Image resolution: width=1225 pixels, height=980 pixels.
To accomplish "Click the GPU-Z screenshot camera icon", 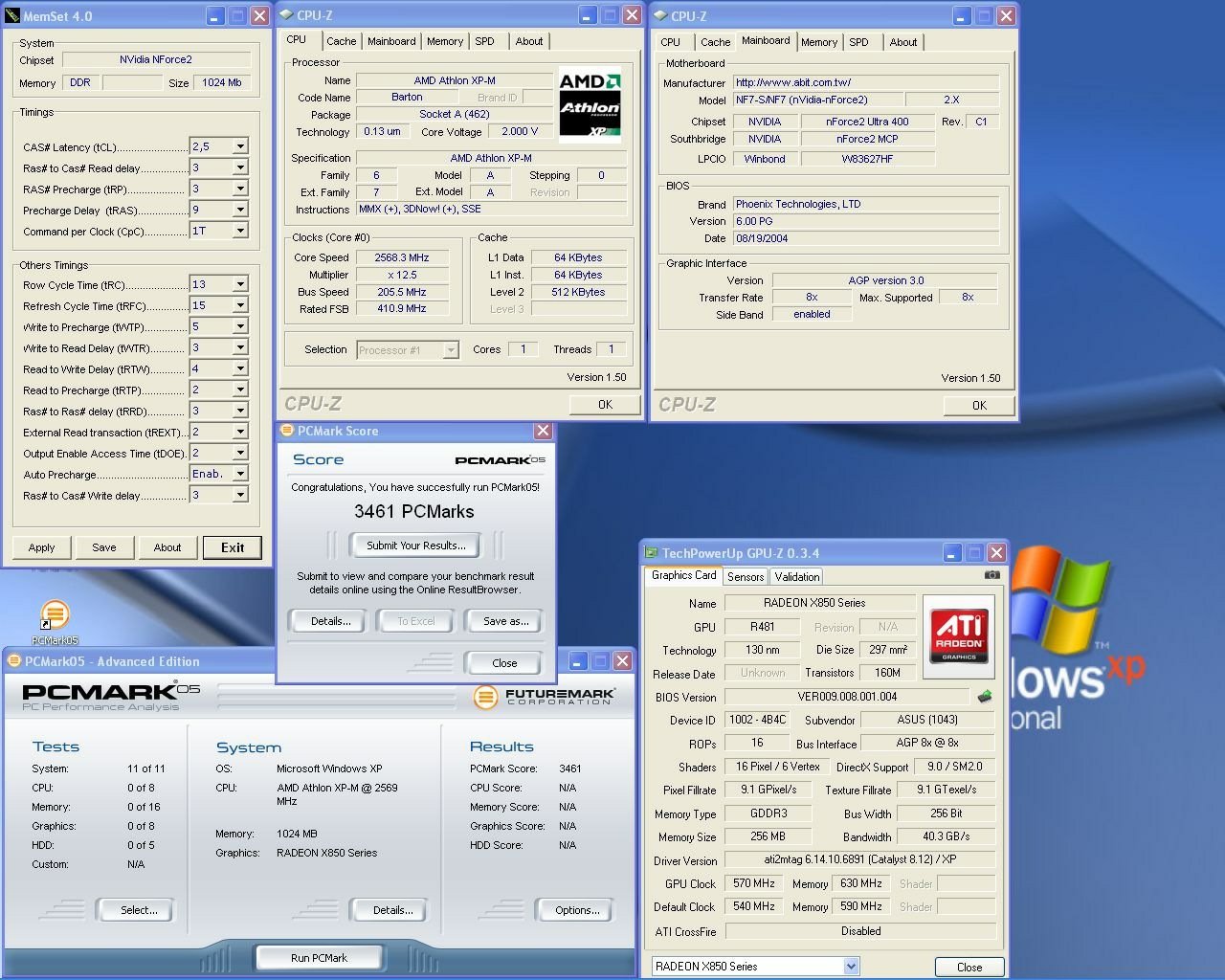I will point(992,575).
